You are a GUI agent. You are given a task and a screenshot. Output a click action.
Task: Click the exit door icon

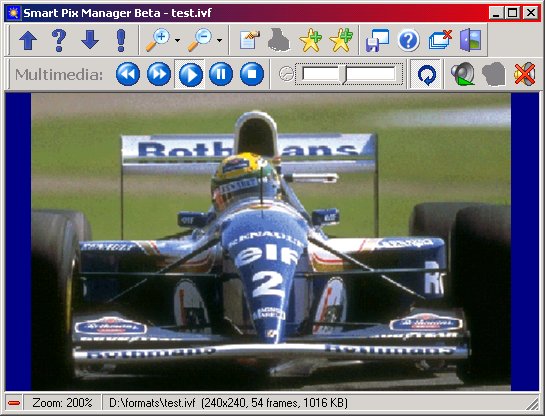click(471, 40)
